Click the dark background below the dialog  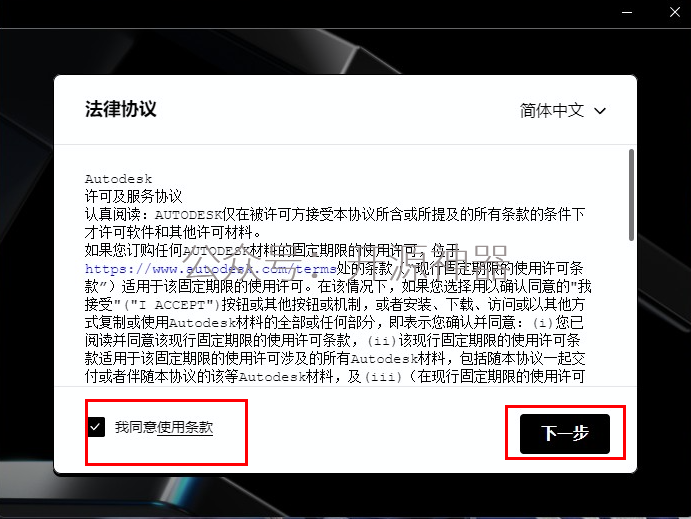pos(346,496)
